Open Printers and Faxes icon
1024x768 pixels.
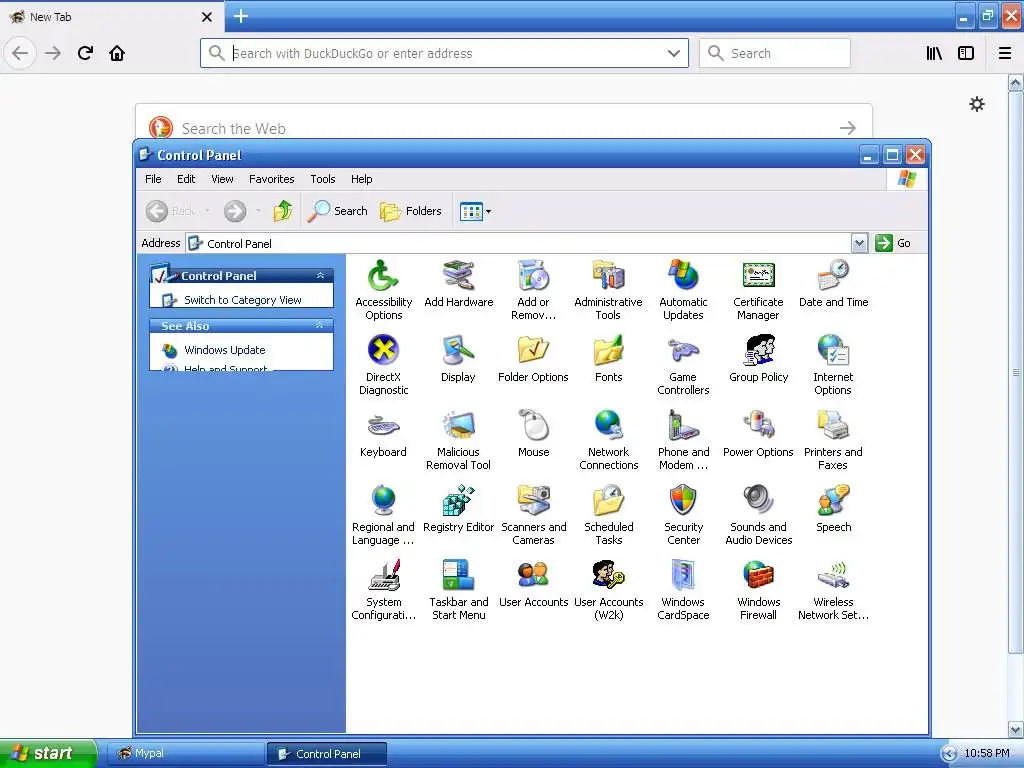click(x=833, y=440)
